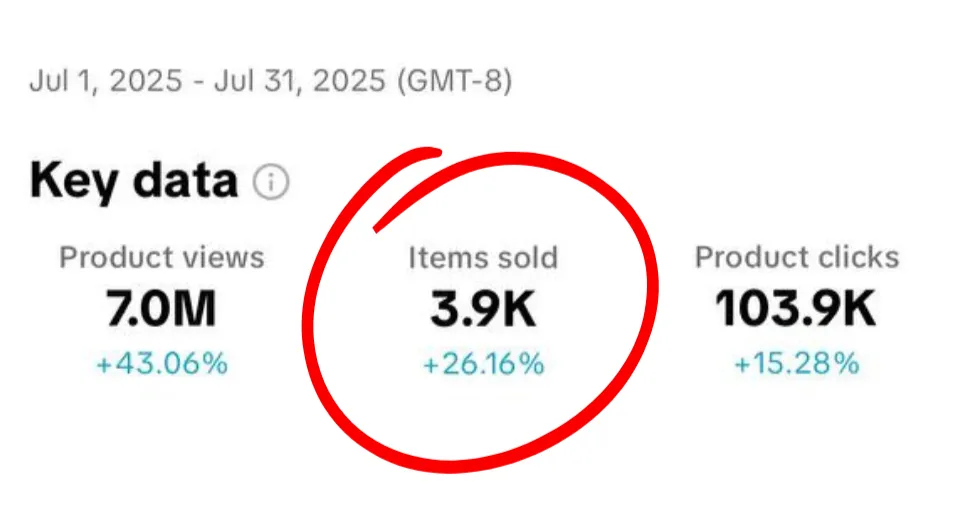Open the Product clicks metric label
This screenshot has height=530, width=960.
(797, 257)
